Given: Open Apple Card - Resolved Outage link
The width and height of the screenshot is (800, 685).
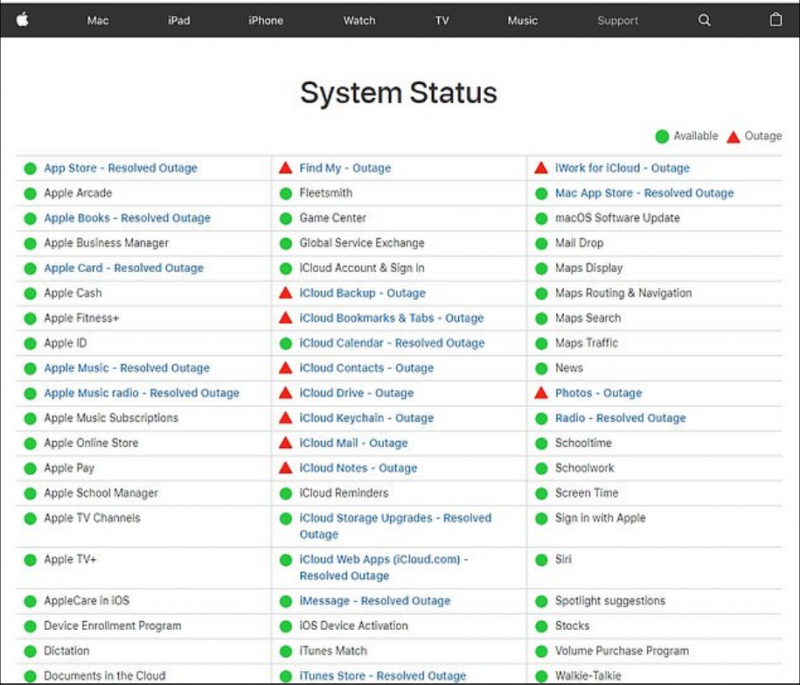Looking at the screenshot, I should pos(123,268).
